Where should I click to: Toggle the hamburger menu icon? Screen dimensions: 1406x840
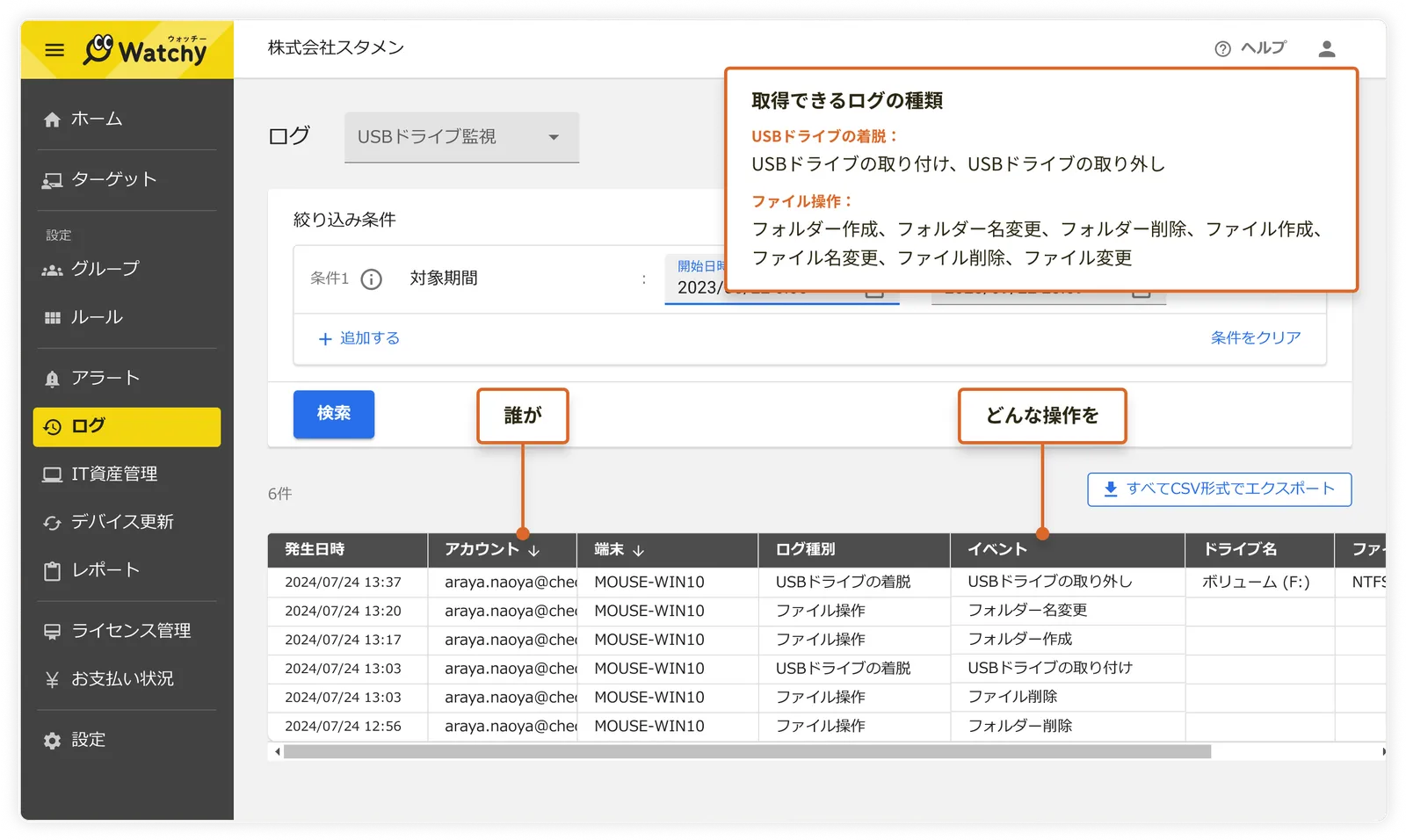[x=54, y=50]
